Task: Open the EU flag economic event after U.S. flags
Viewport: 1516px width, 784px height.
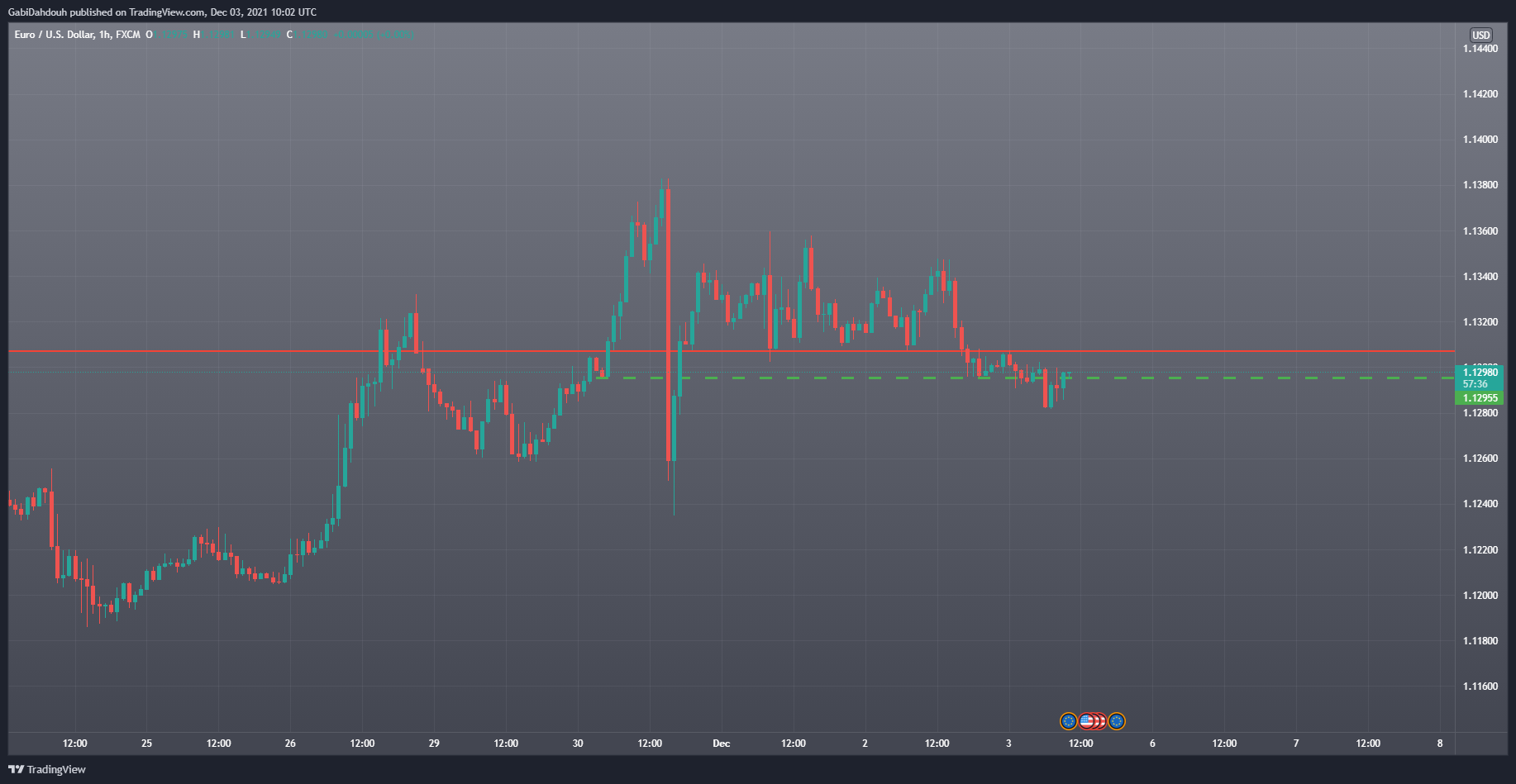Action: tap(1117, 721)
